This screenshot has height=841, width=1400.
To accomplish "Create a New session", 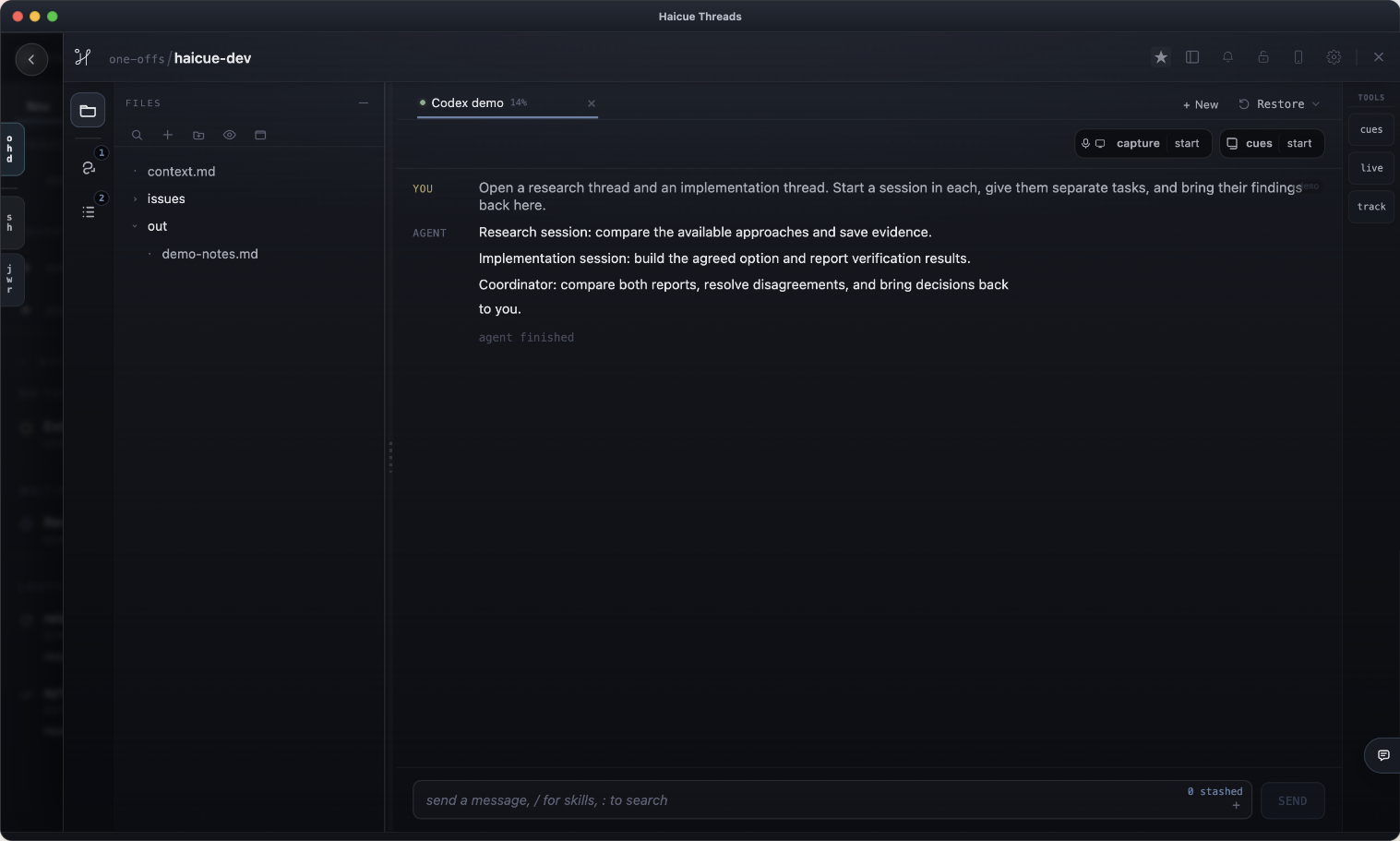I will coord(1201,104).
